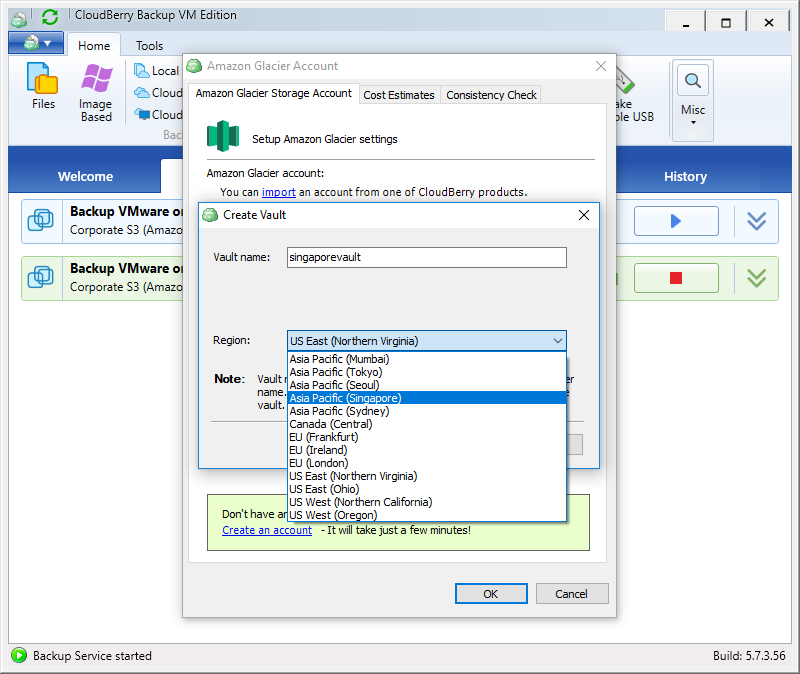Viewport: 800px width, 674px height.
Task: Select EU (Ireland) region
Action: (427, 450)
